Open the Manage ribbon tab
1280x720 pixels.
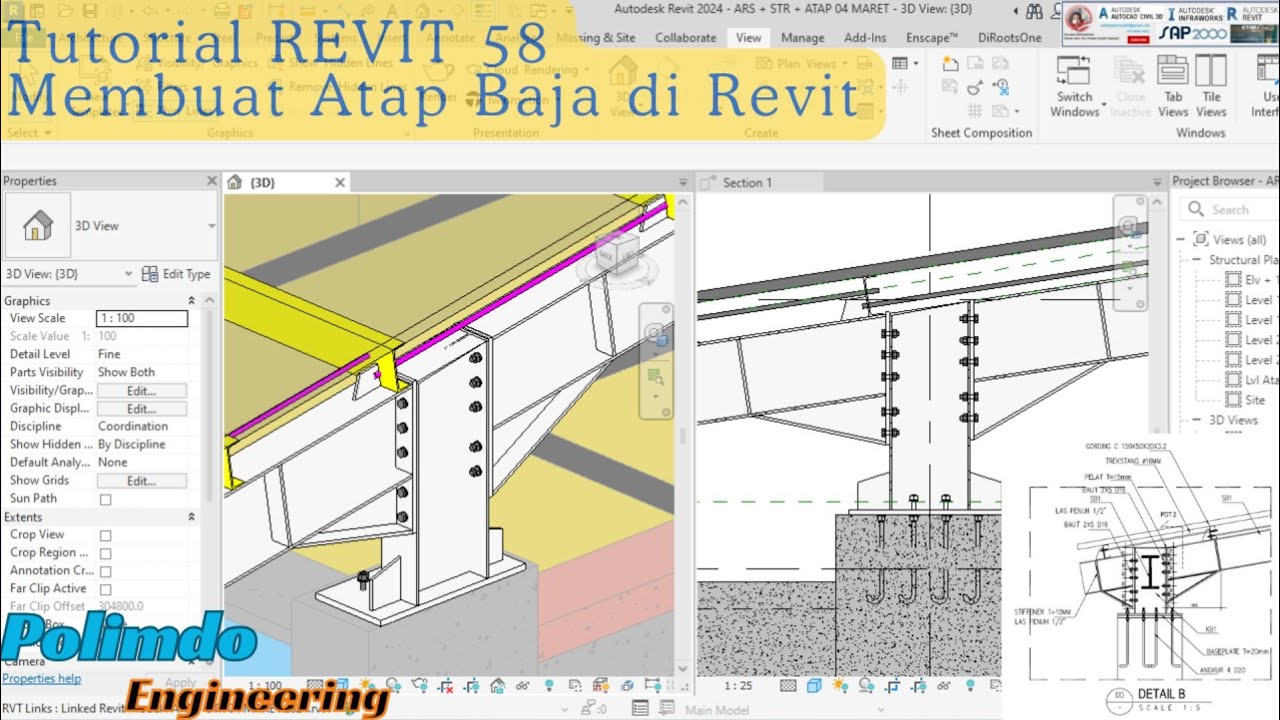pyautogui.click(x=802, y=37)
